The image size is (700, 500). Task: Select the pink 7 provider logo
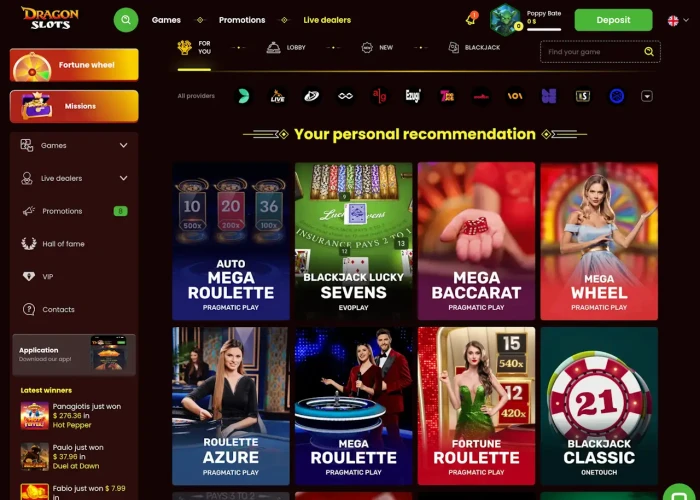447,96
